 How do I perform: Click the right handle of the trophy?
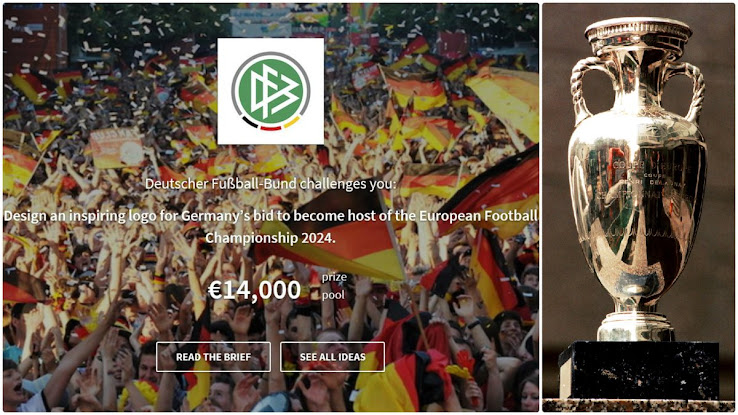688,91
